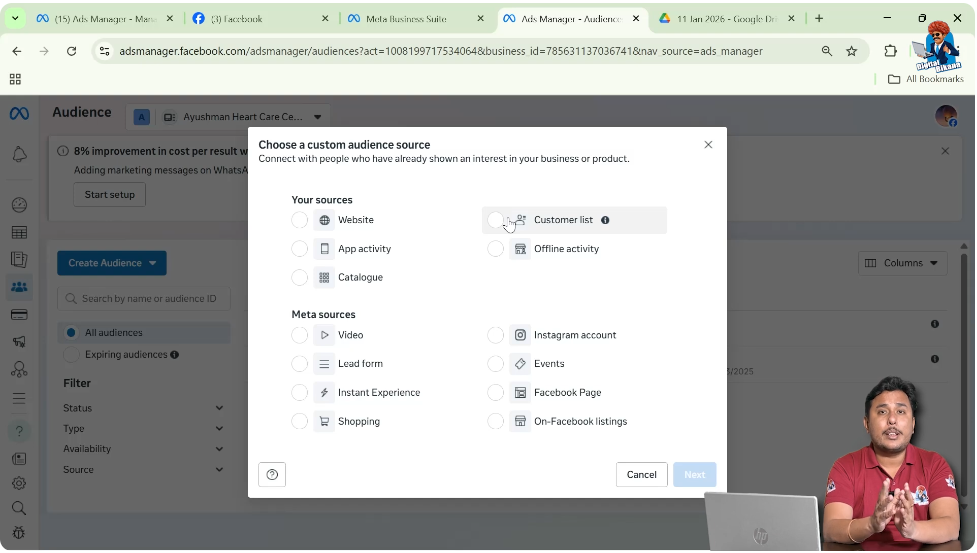Select the Video source radio button
This screenshot has width=977, height=553.
tap(300, 335)
